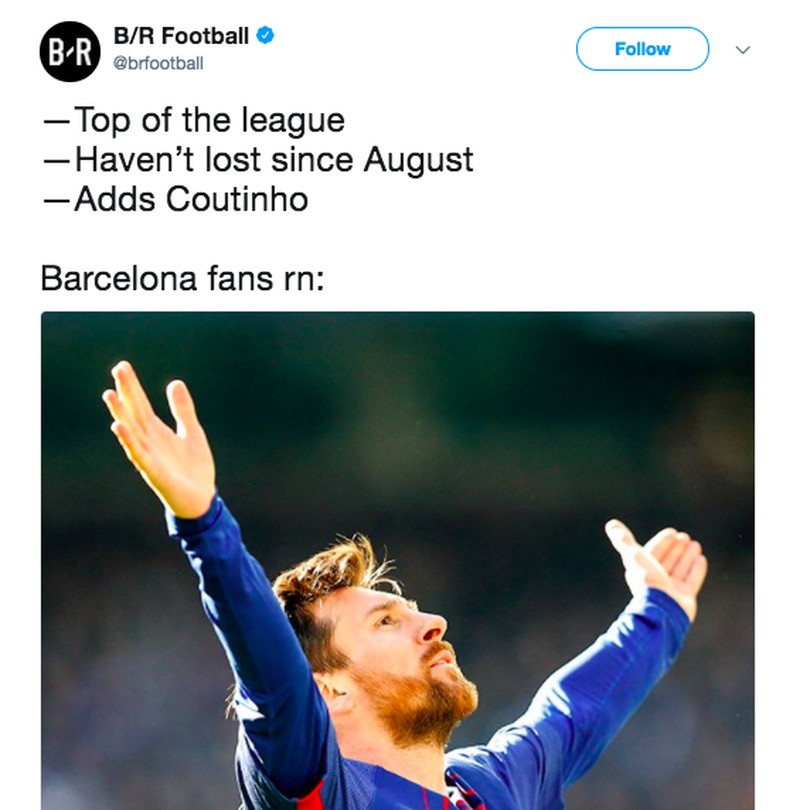Expand the tweet options chevron
The width and height of the screenshot is (800, 810).
[x=742, y=50]
